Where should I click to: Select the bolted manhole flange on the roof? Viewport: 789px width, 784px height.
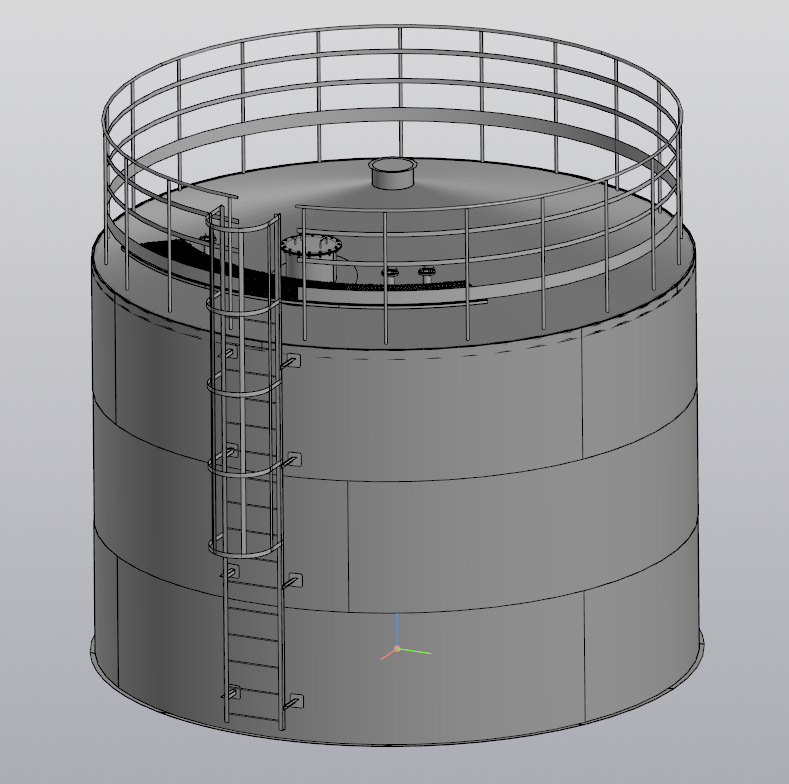(x=312, y=246)
